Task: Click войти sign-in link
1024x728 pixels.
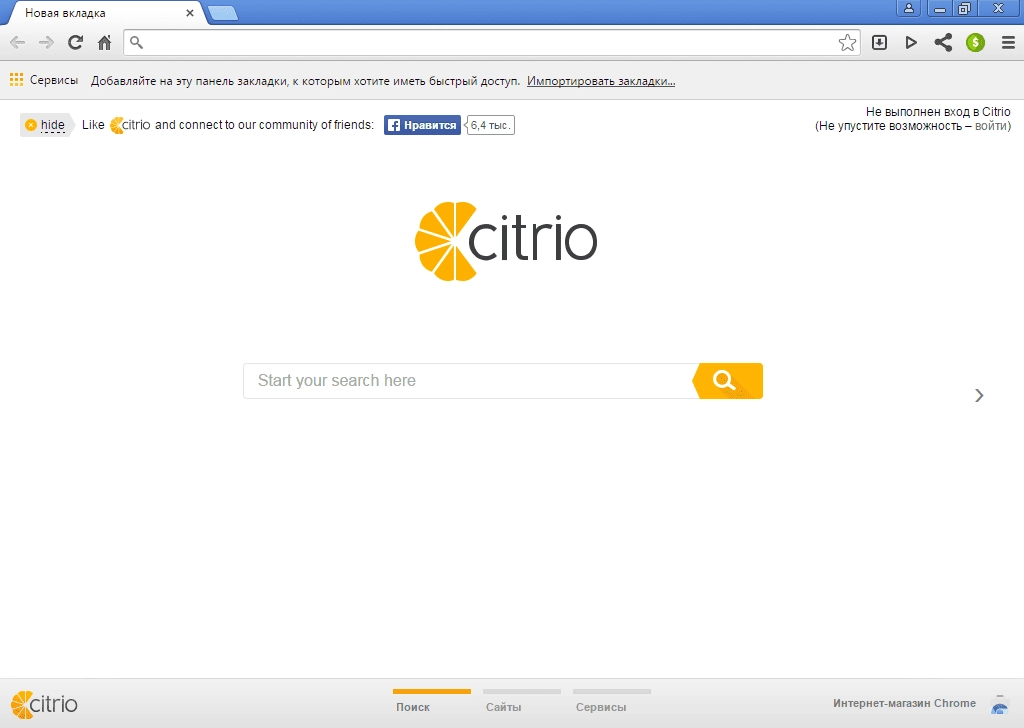Action: 991,126
